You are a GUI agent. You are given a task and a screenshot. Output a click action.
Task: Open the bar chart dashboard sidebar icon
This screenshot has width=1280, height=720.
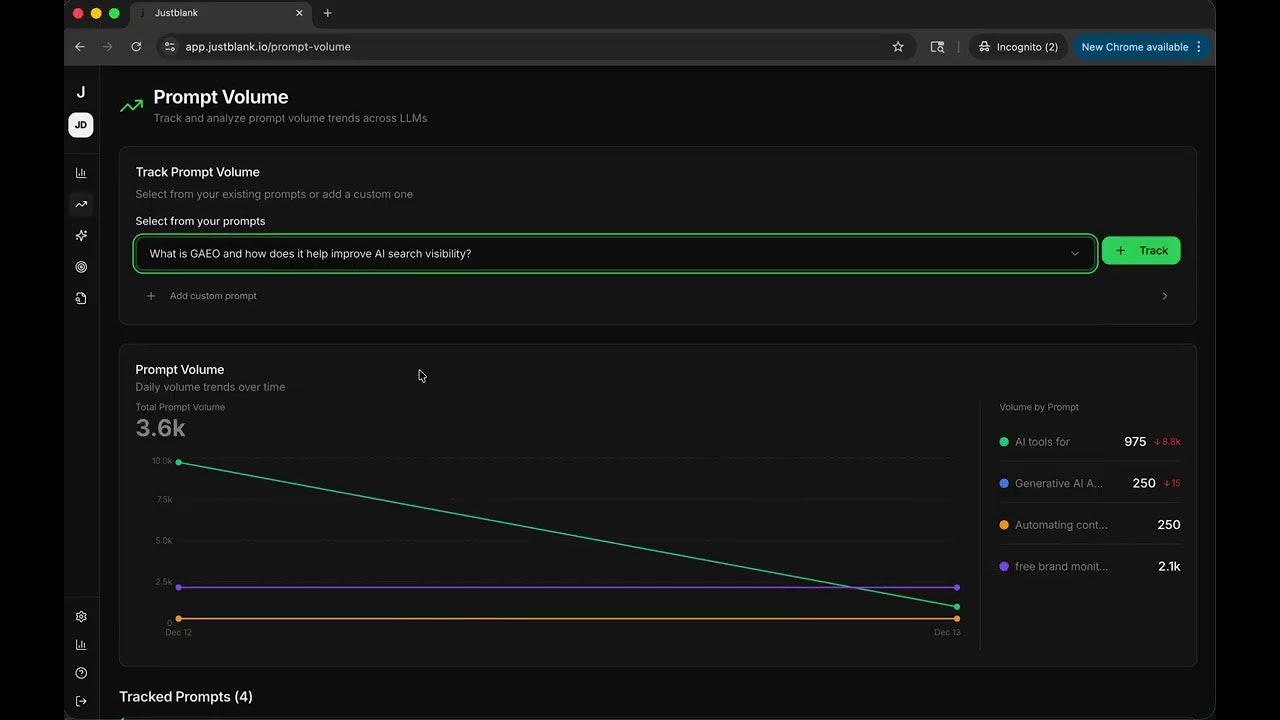[x=81, y=173]
